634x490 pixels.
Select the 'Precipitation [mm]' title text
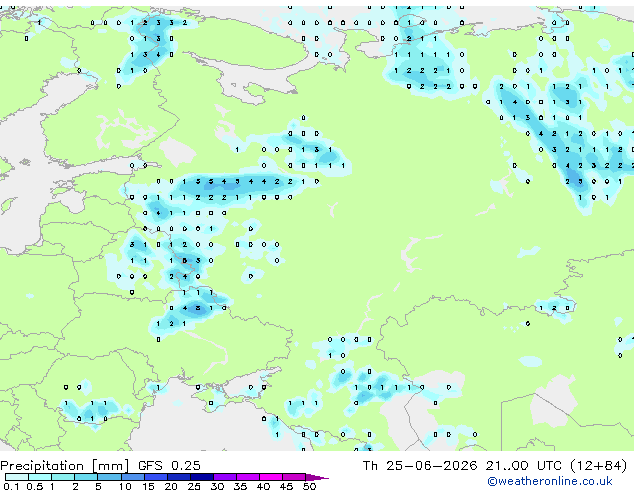click(65, 466)
